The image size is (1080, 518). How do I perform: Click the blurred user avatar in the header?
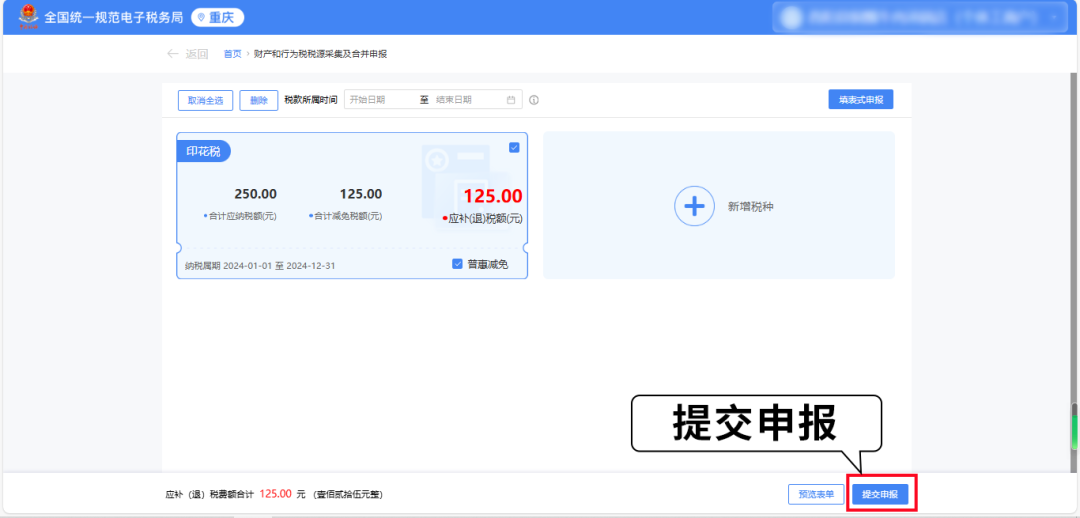792,17
